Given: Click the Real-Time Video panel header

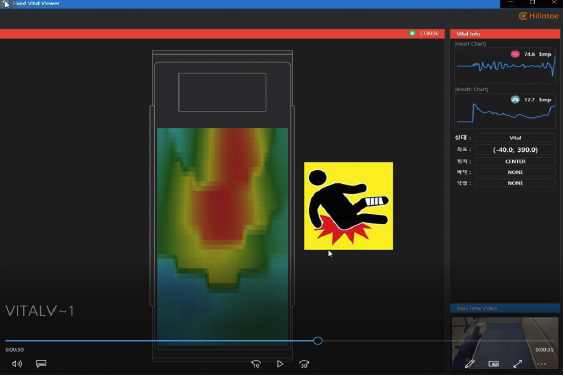Looking at the screenshot, I should point(505,308).
